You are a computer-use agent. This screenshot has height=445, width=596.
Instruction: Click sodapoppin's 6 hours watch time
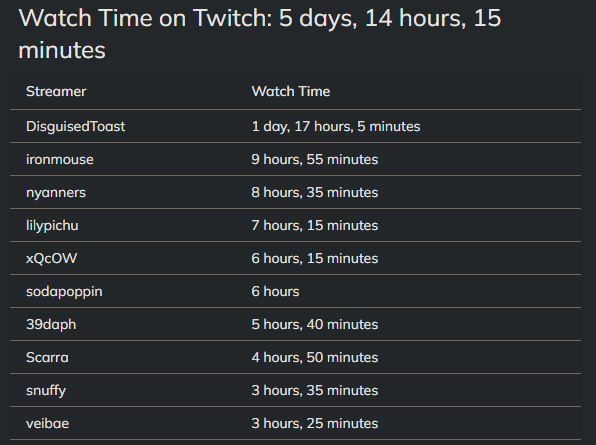[x=275, y=292]
